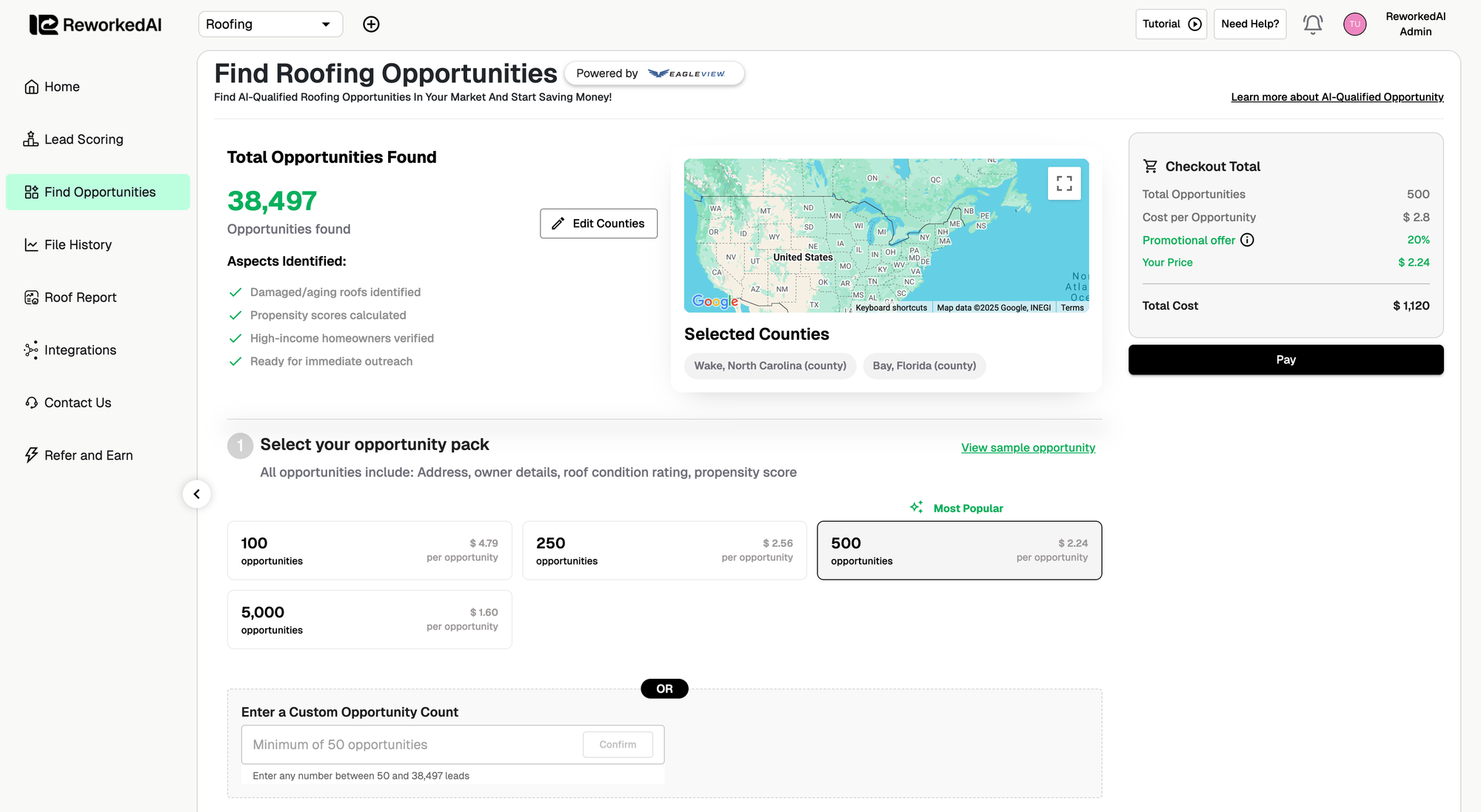Click the Tutorial play icon button

coord(1171,24)
